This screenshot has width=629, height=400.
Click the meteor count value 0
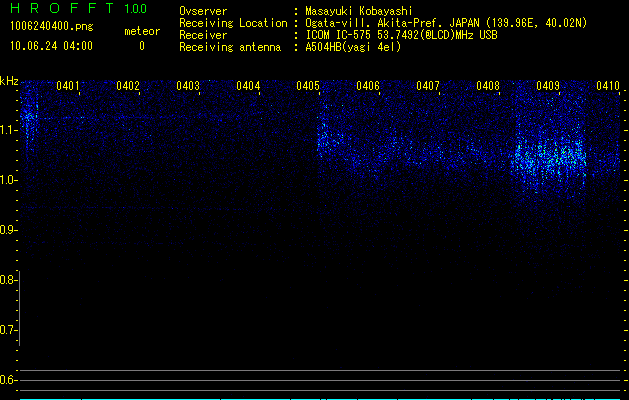(x=142, y=46)
